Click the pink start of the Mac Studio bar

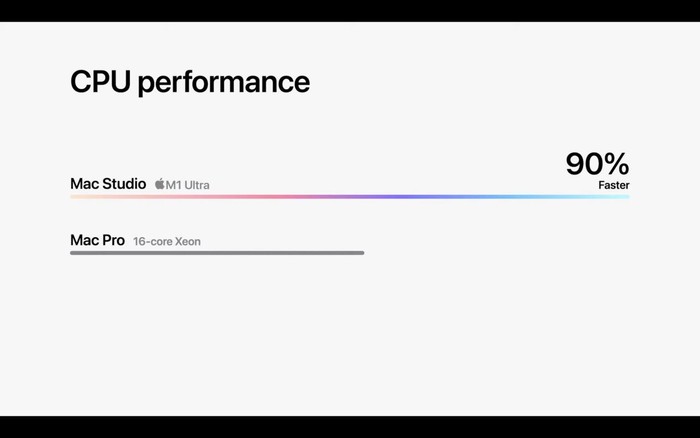coord(89,196)
